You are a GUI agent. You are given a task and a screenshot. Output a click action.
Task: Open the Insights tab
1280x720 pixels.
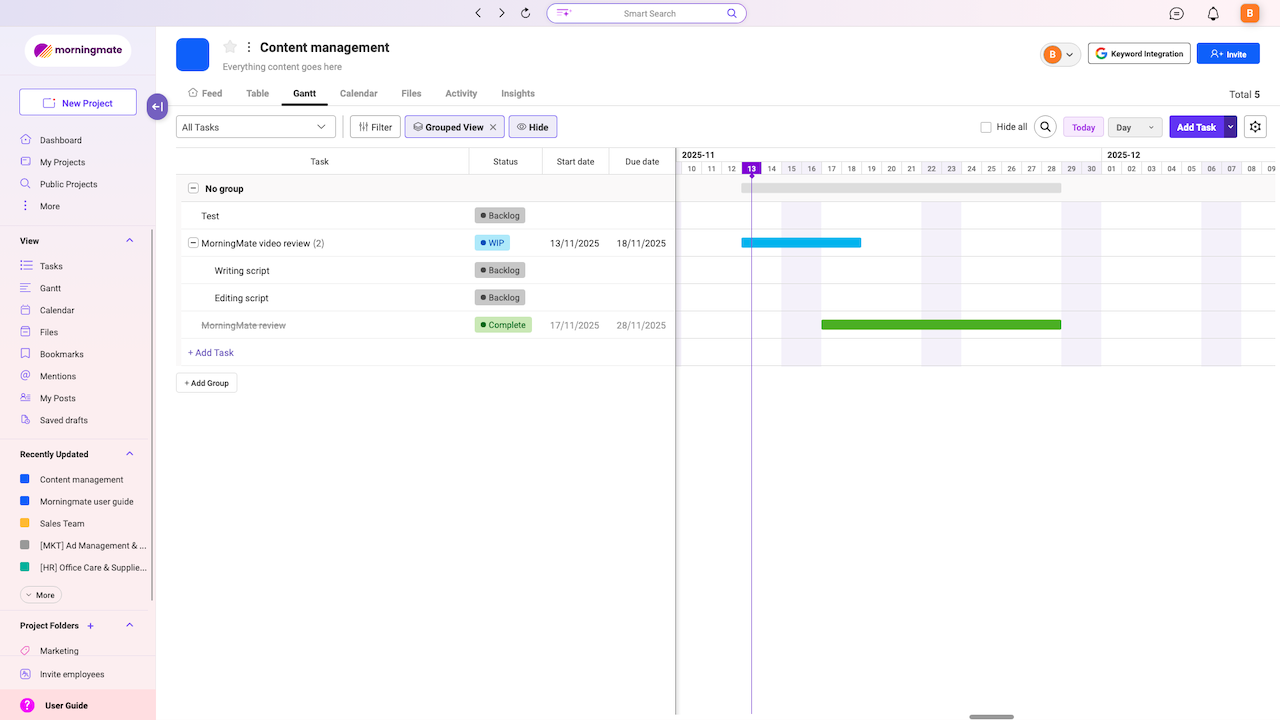tap(518, 93)
